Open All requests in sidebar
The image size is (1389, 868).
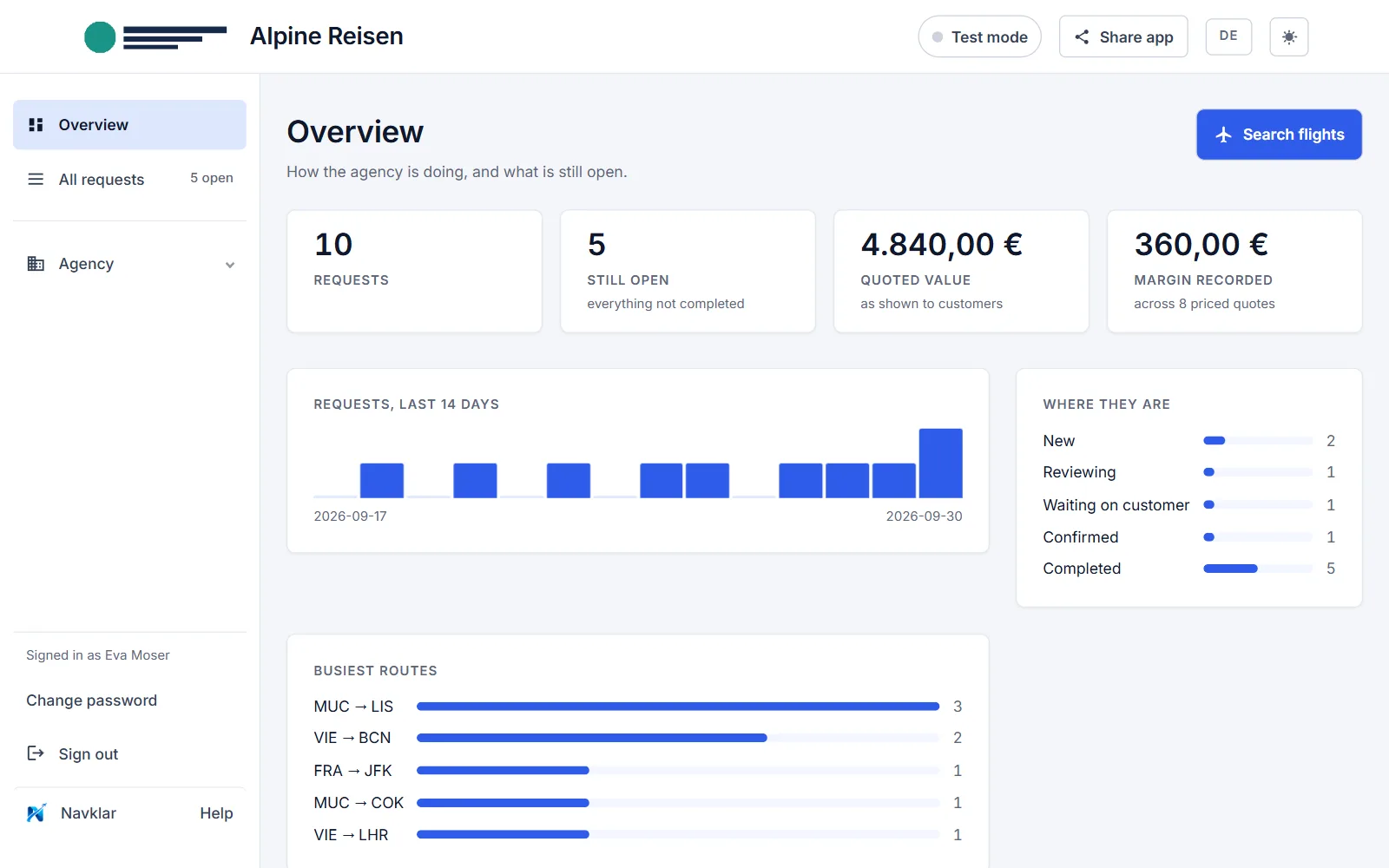pyautogui.click(x=129, y=179)
